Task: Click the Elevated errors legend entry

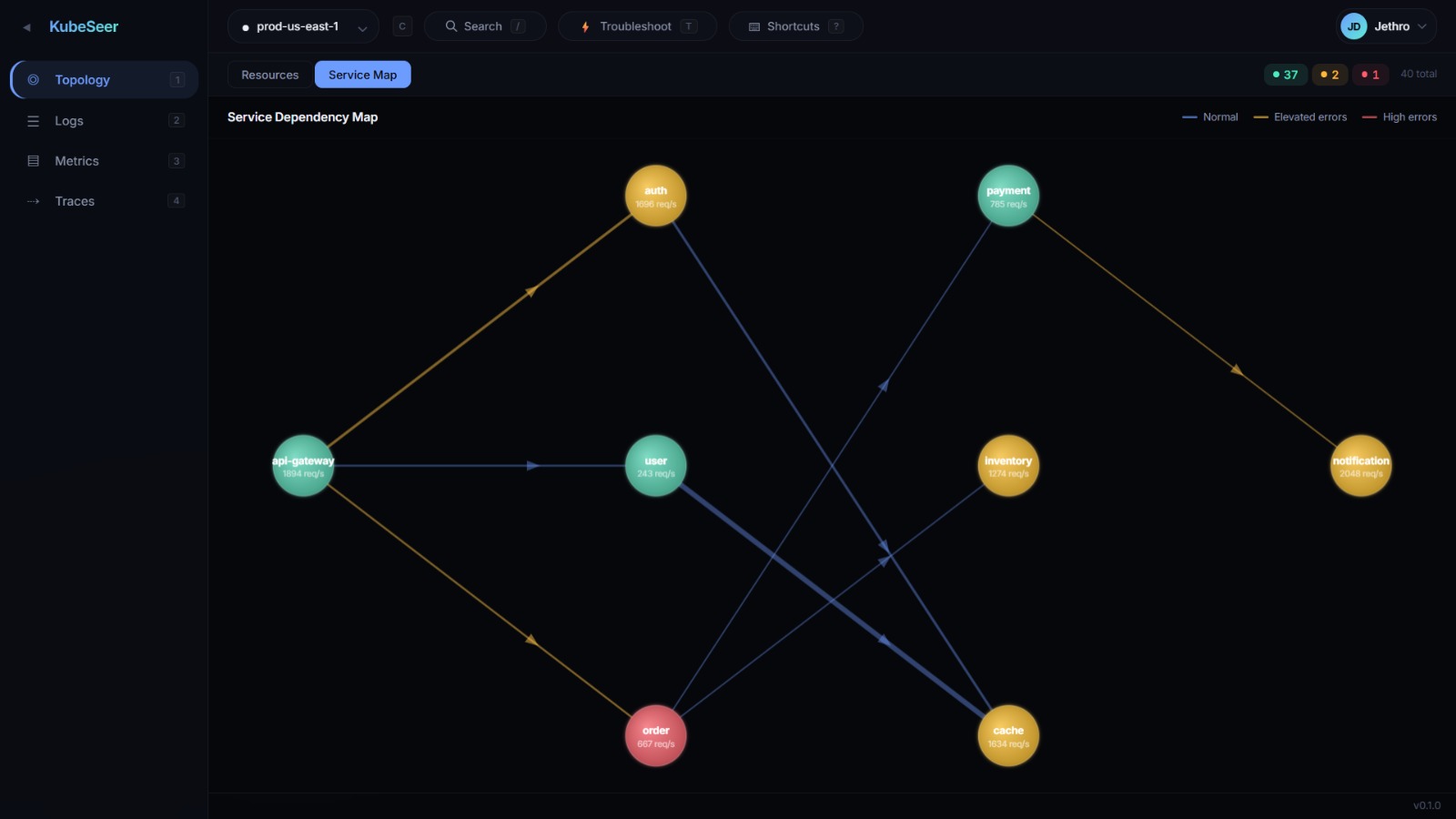Action: 1299,117
